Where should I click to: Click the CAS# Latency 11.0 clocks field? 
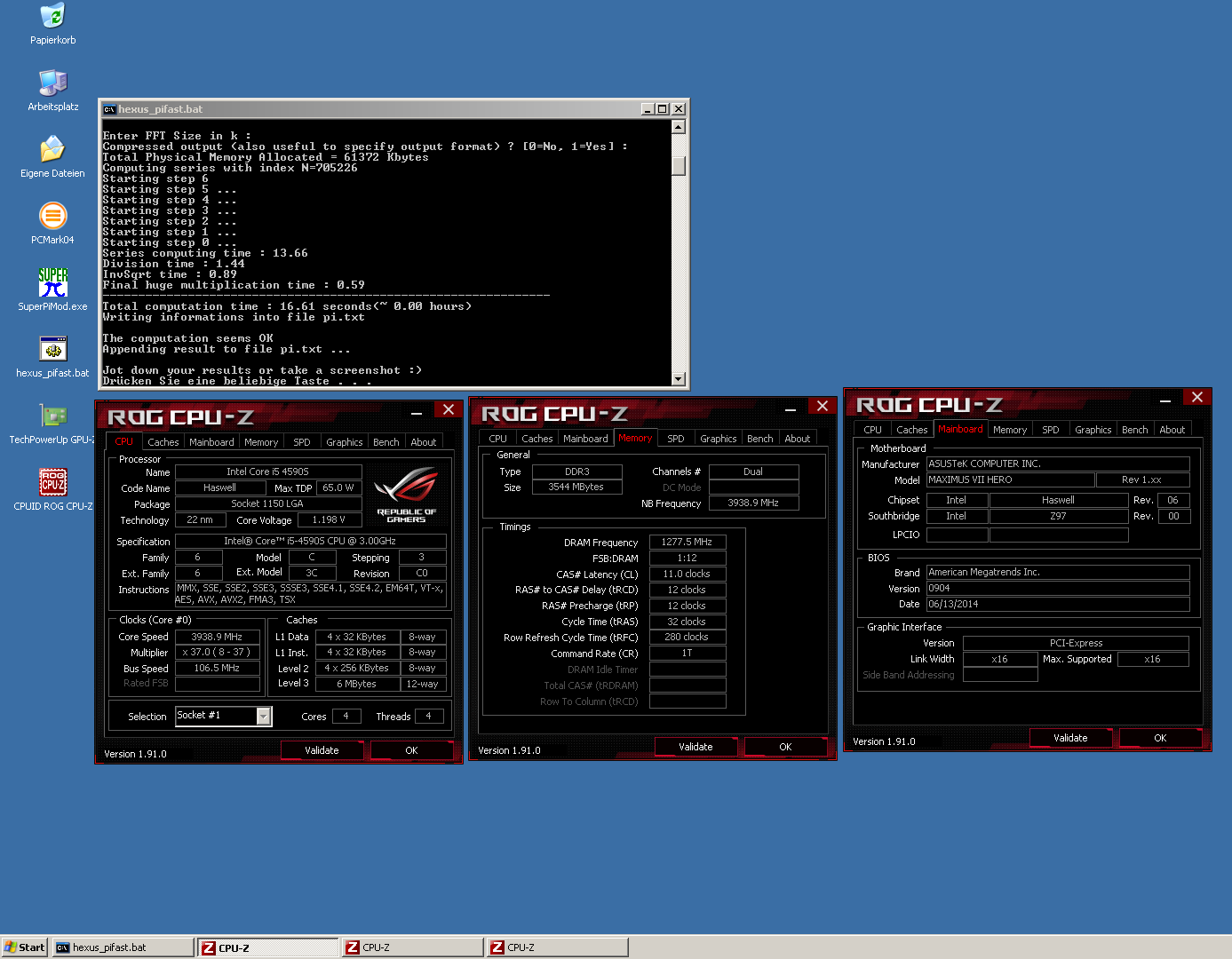(688, 574)
